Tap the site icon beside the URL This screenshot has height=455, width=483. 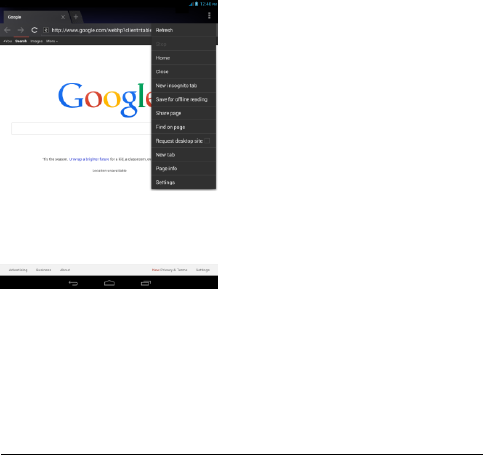46,30
